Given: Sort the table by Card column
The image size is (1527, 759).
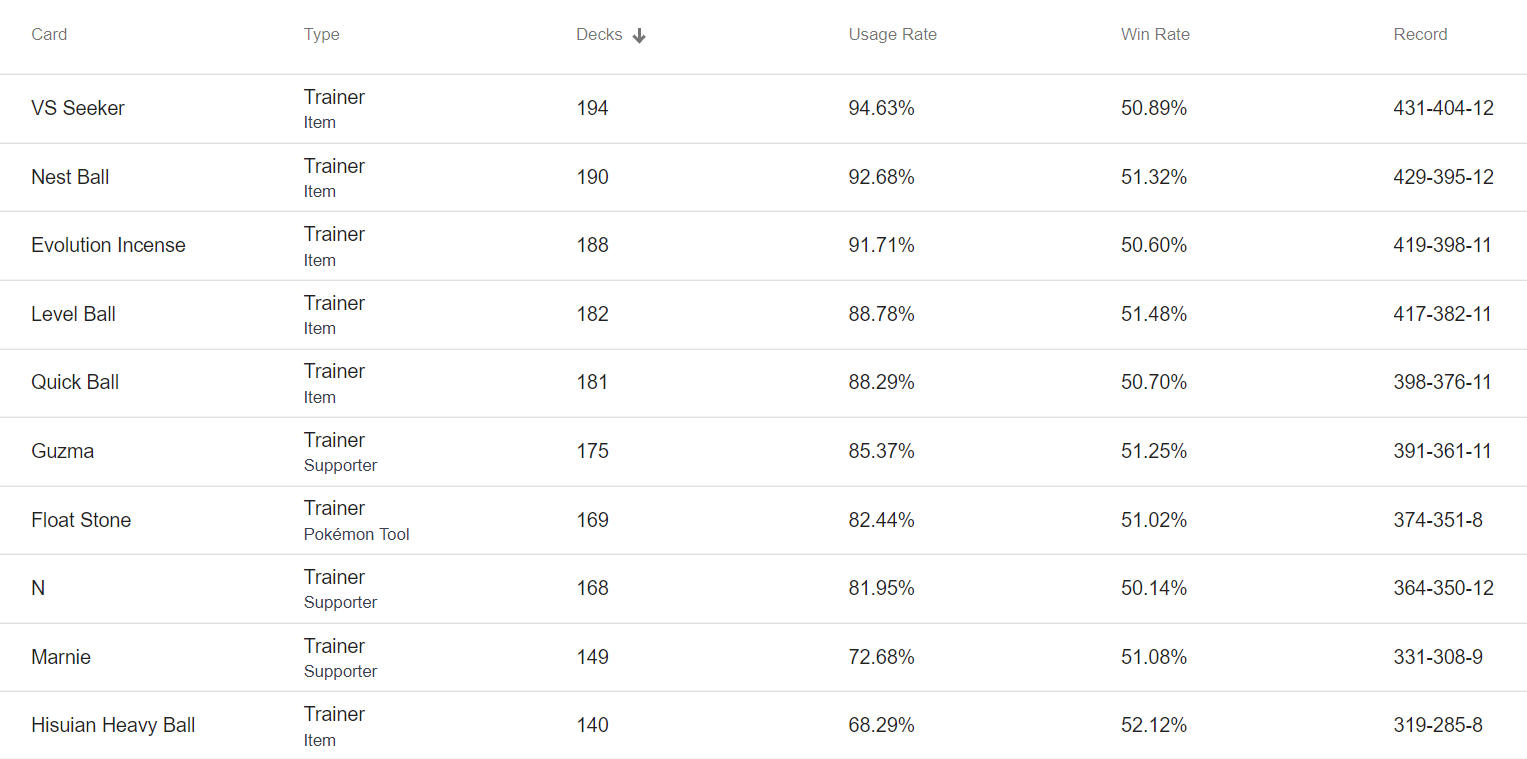Looking at the screenshot, I should [49, 34].
